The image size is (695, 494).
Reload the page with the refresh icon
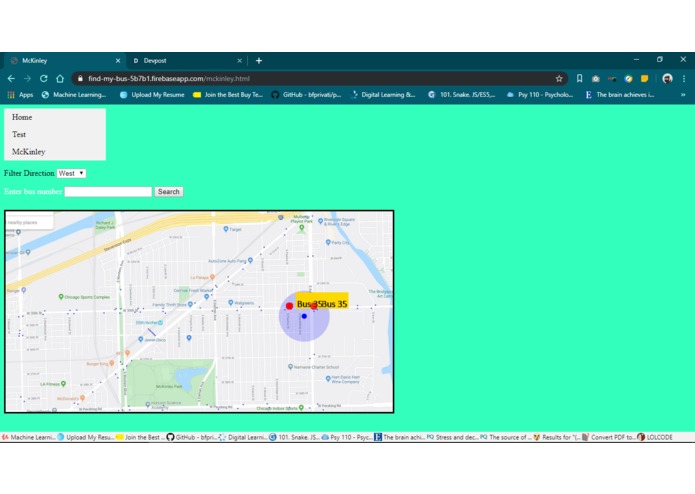click(x=43, y=79)
